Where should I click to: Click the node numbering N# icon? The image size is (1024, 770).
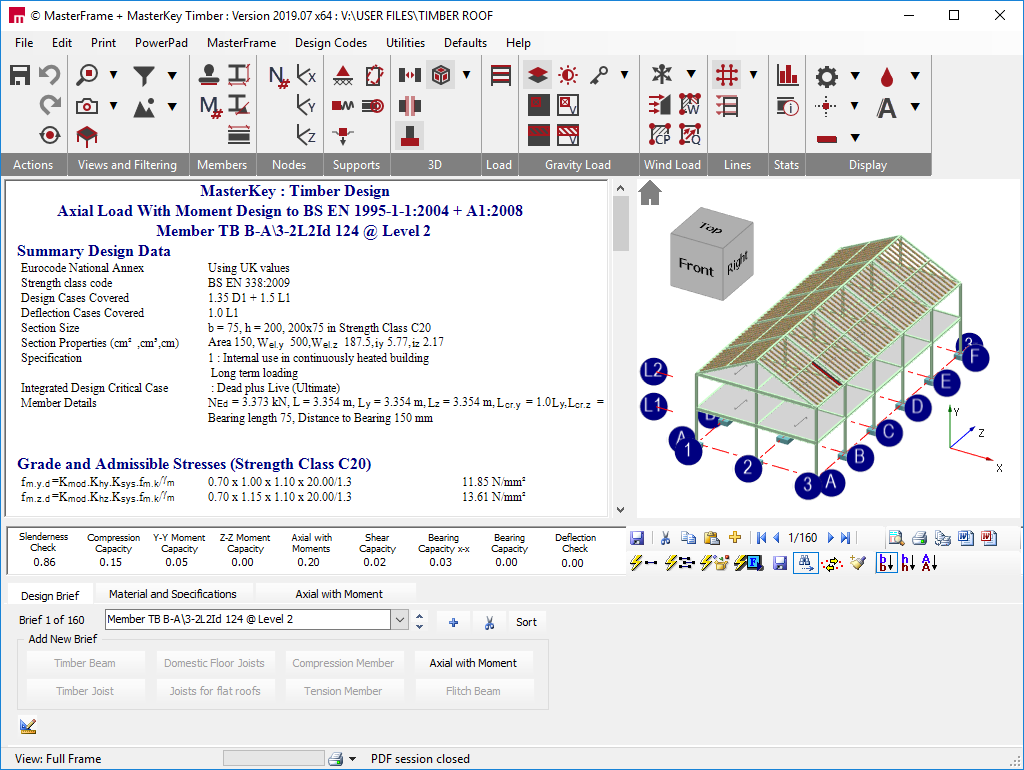278,76
